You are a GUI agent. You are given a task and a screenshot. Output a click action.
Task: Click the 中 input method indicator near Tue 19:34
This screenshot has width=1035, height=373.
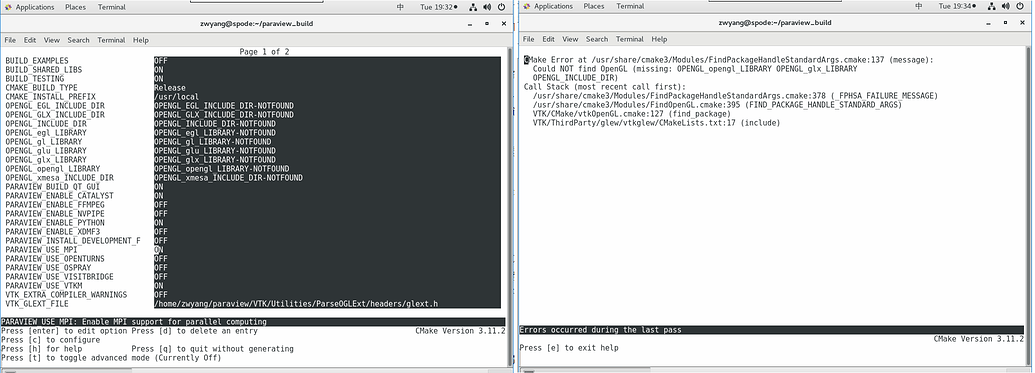tap(919, 7)
